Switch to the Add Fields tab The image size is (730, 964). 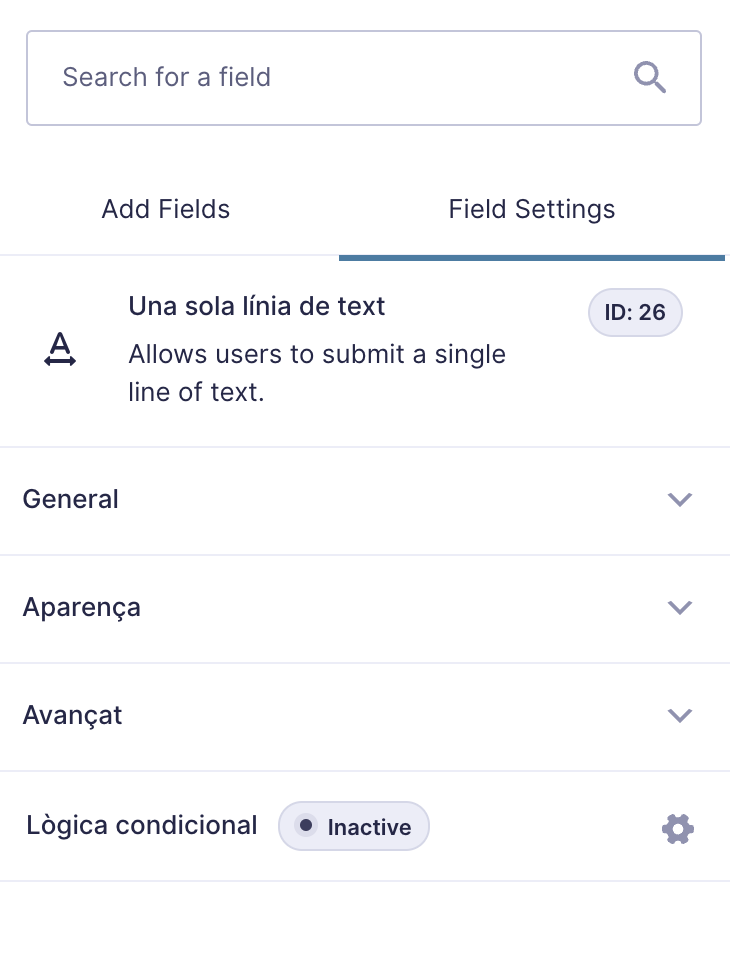tap(166, 209)
